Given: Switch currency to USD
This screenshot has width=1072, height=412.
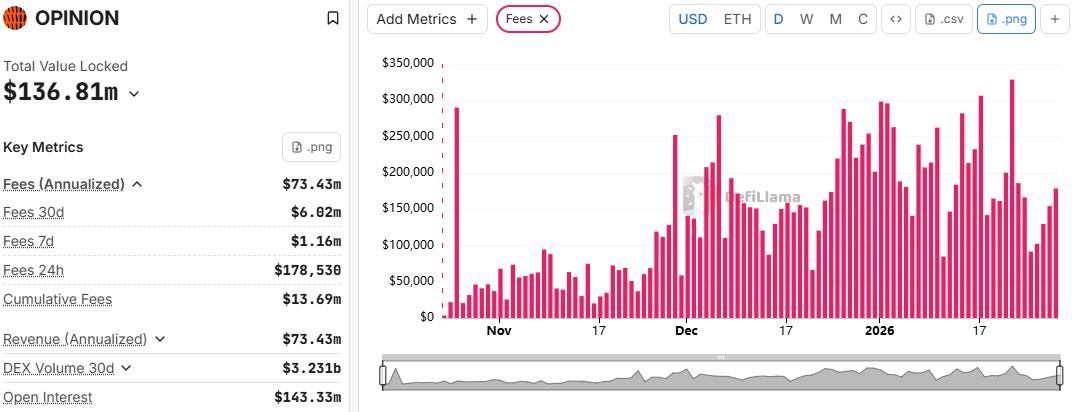Looking at the screenshot, I should (692, 19).
